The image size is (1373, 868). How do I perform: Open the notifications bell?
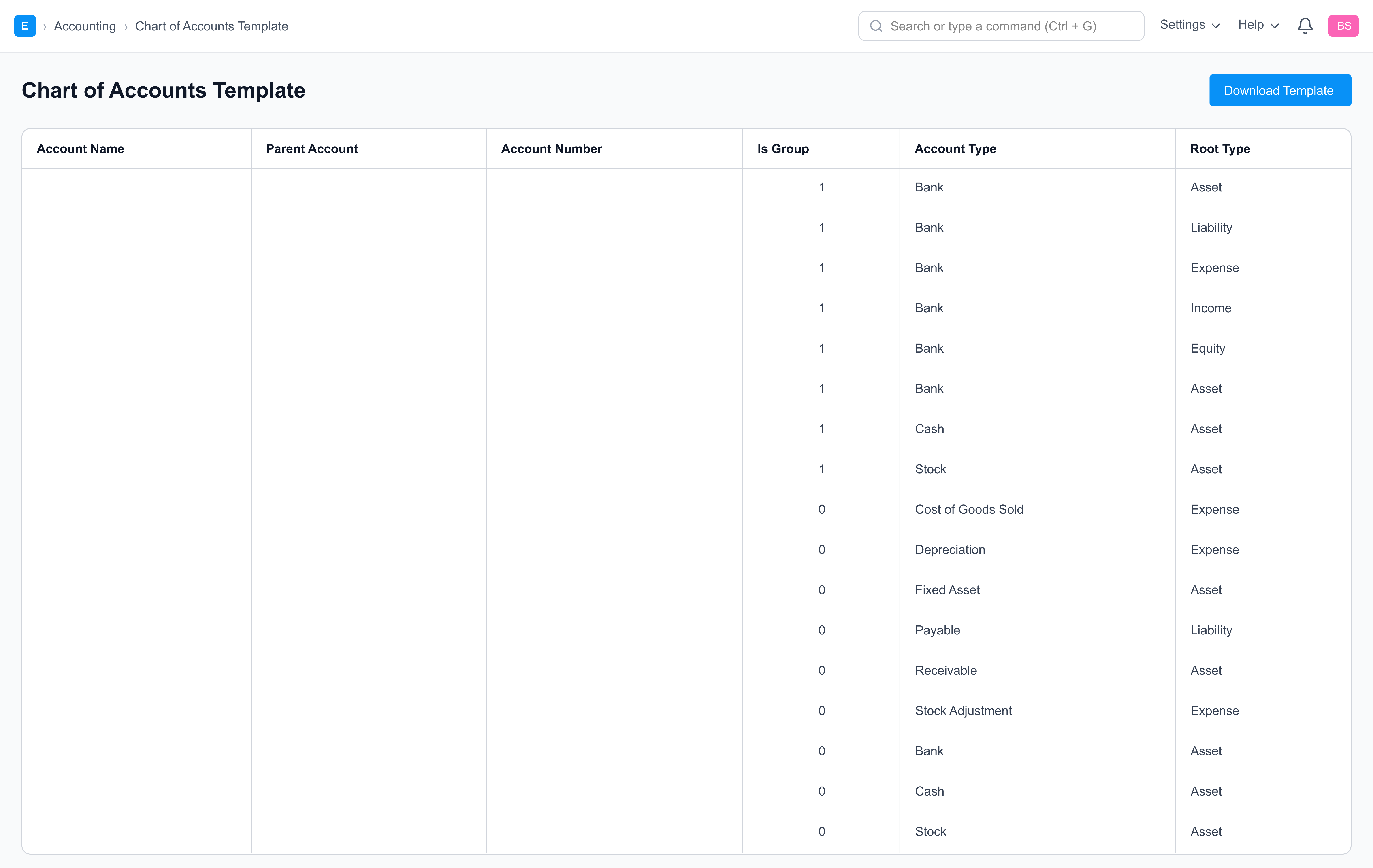(x=1305, y=26)
